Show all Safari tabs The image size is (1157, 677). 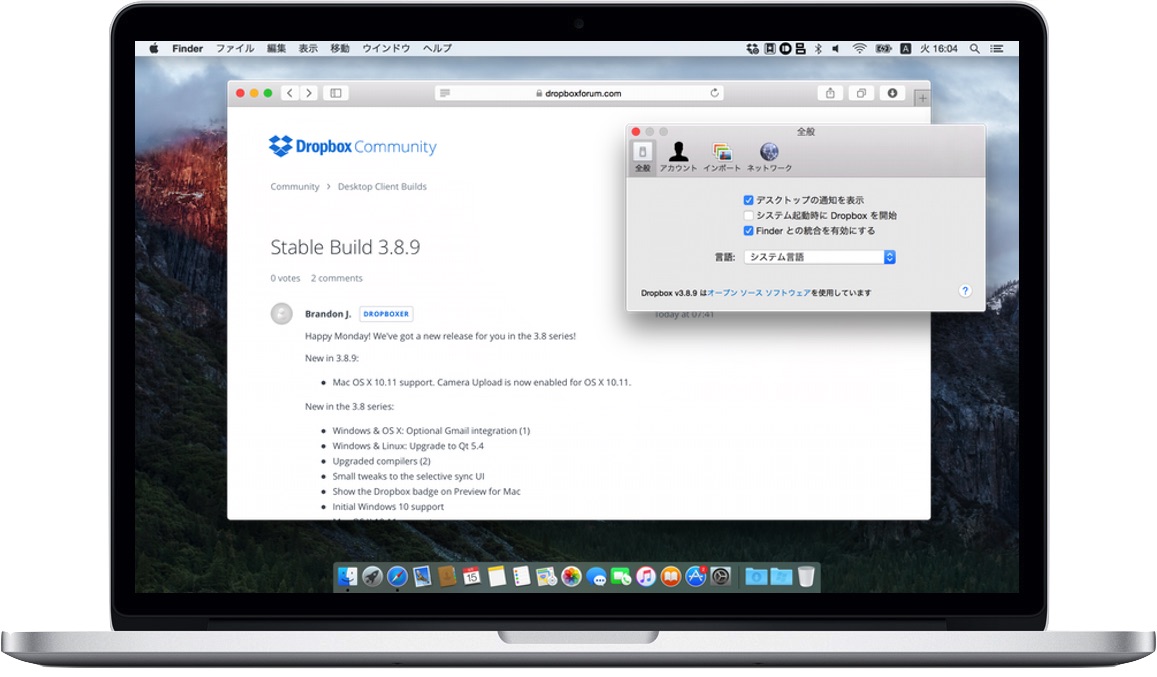point(861,93)
